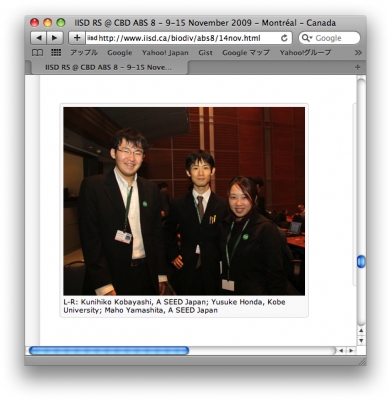Image resolution: width=391 pixels, height=400 pixels.
Task: Reload the page with the refresh icon
Action: tap(284, 38)
